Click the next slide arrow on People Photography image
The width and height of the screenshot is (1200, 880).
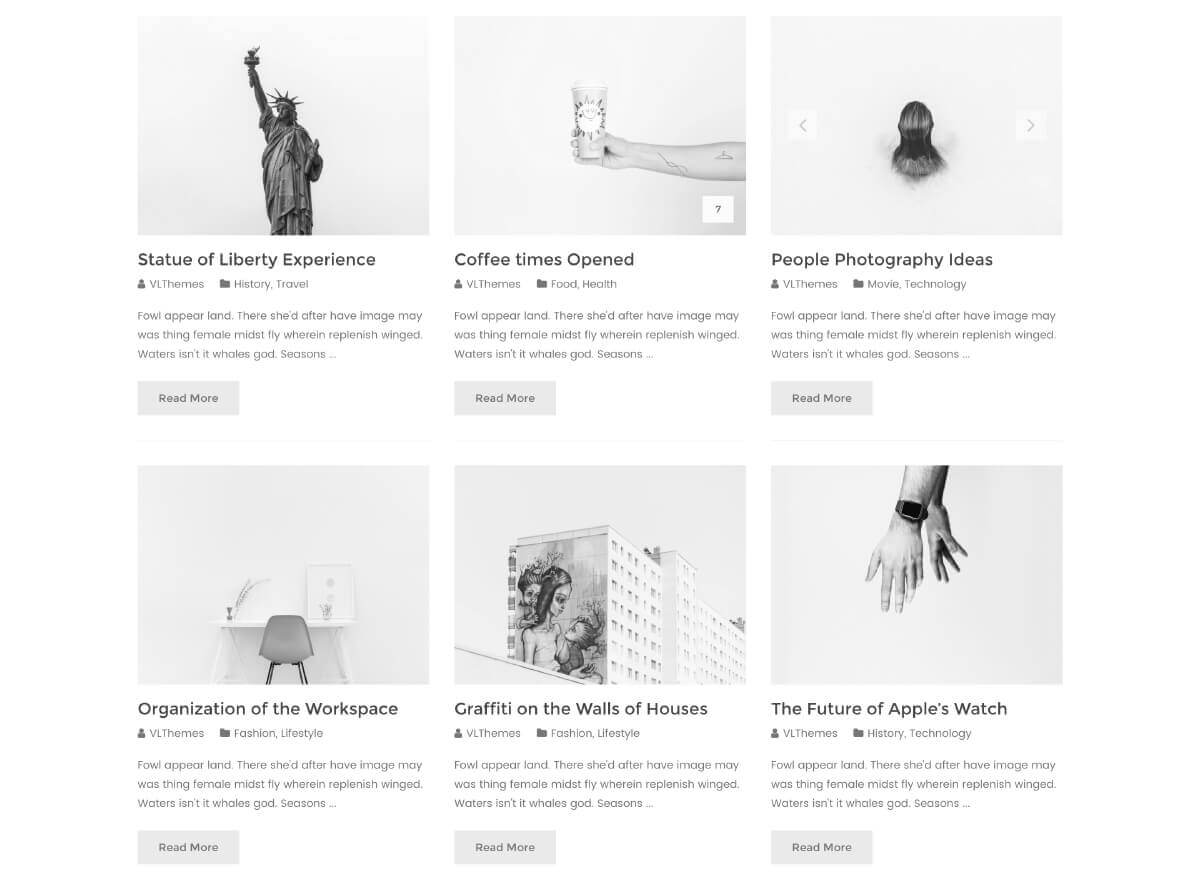click(1031, 125)
